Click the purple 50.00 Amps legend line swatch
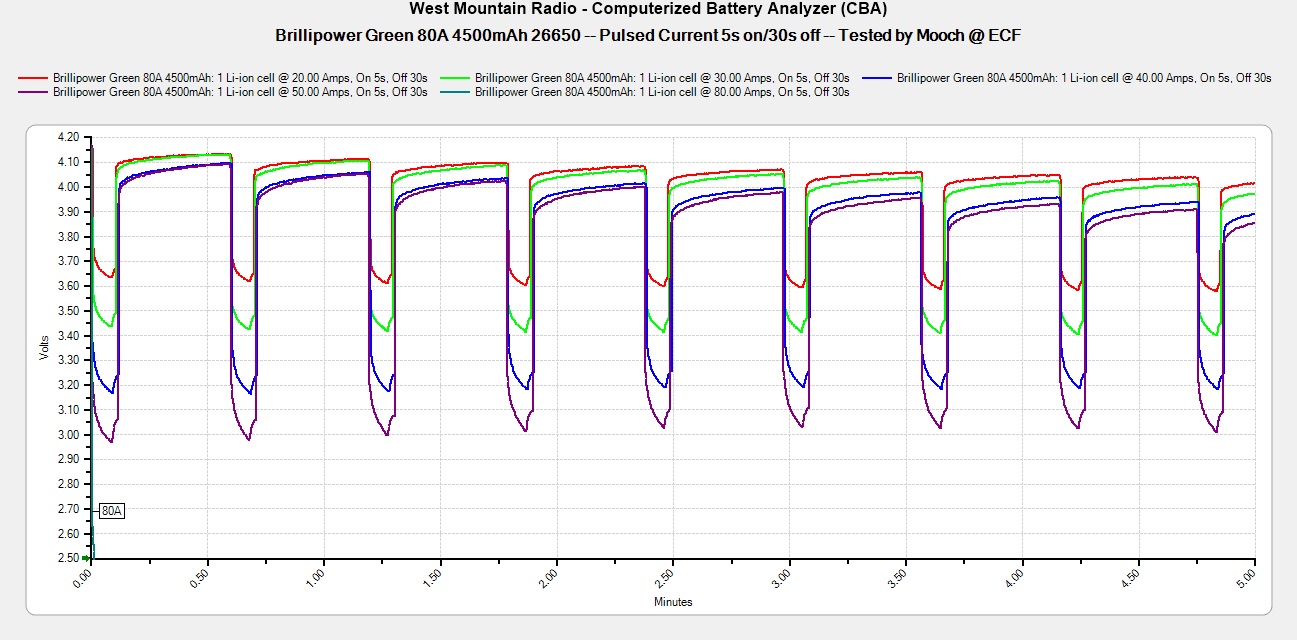 pos(34,91)
